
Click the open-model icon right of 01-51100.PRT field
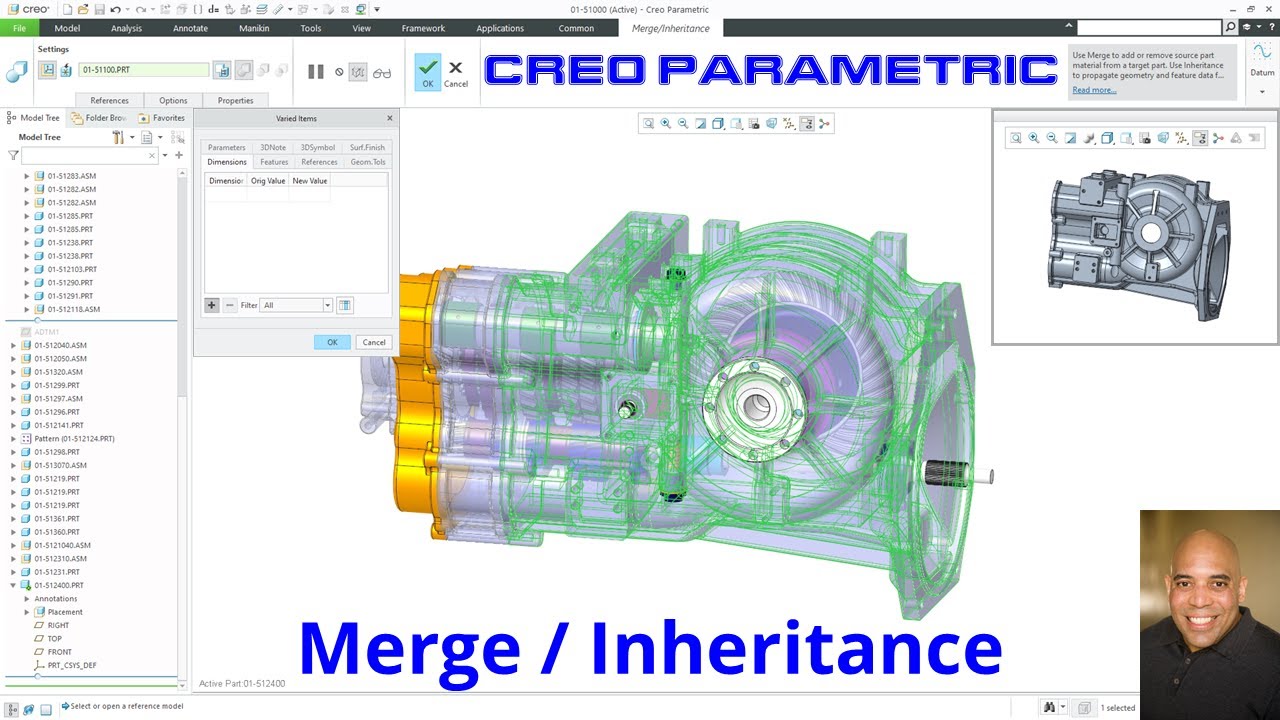pos(222,70)
